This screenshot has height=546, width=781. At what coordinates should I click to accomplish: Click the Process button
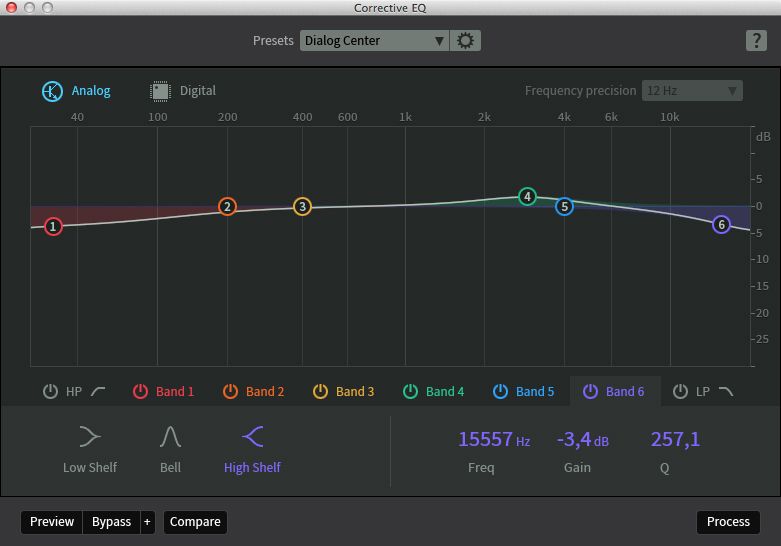tap(728, 522)
